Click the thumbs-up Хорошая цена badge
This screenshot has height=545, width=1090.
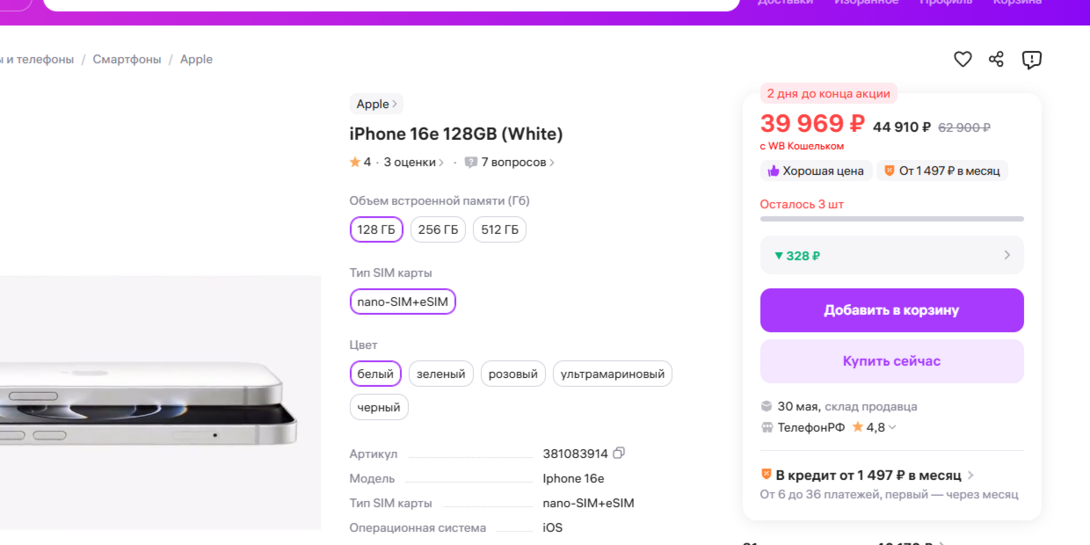tap(816, 171)
